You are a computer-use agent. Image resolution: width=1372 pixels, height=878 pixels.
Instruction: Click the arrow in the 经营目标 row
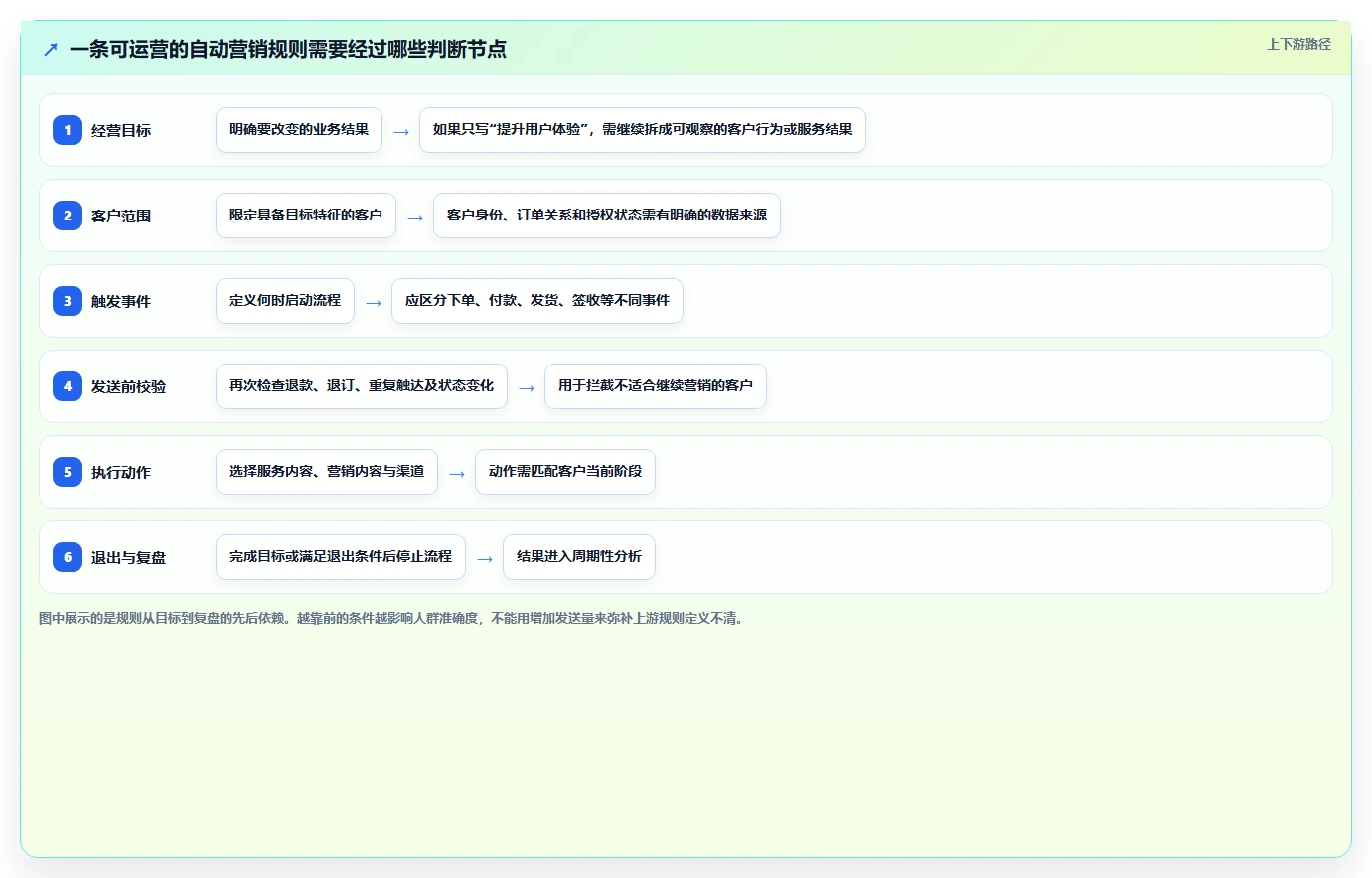[x=401, y=132]
